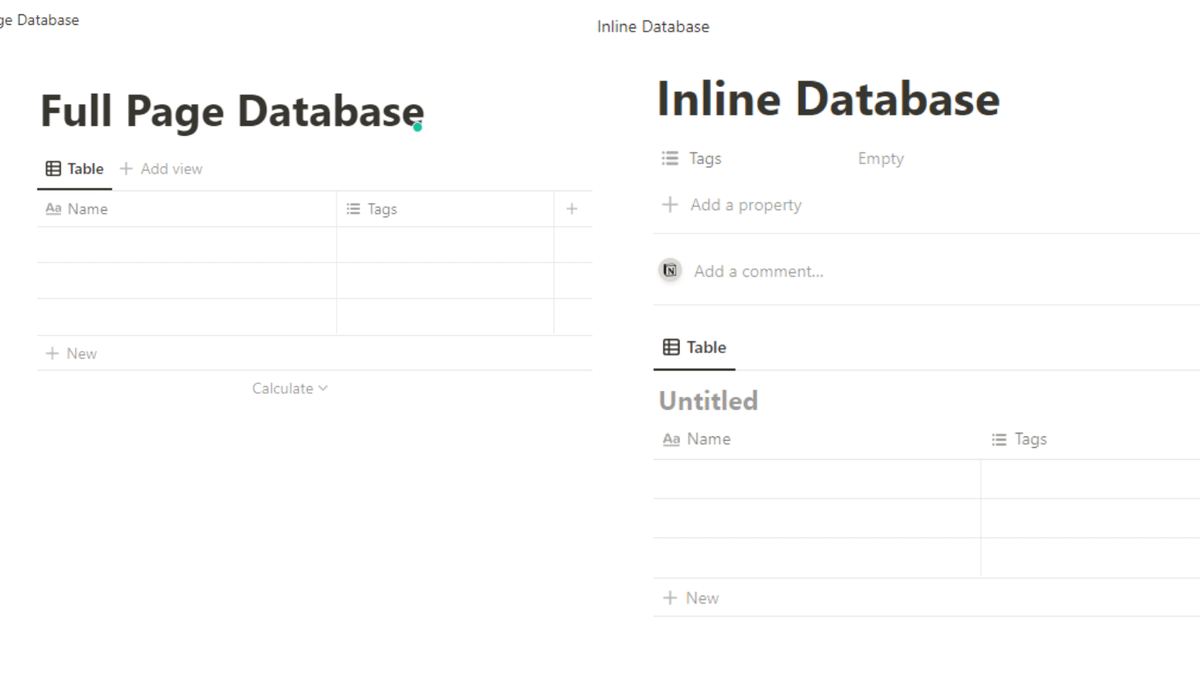The width and height of the screenshot is (1200, 675).
Task: Click the green dot after Full Page Database title
Action: tap(417, 127)
